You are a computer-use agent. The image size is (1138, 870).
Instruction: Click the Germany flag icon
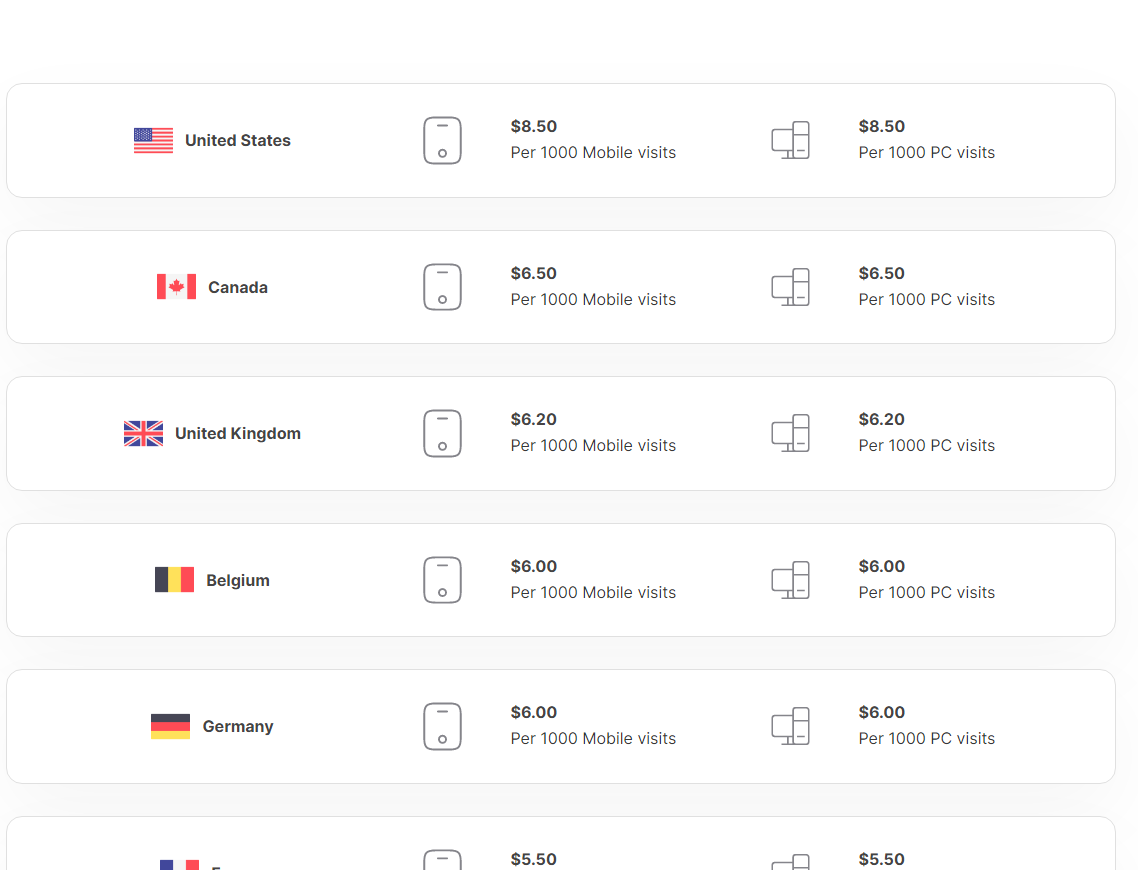point(171,726)
